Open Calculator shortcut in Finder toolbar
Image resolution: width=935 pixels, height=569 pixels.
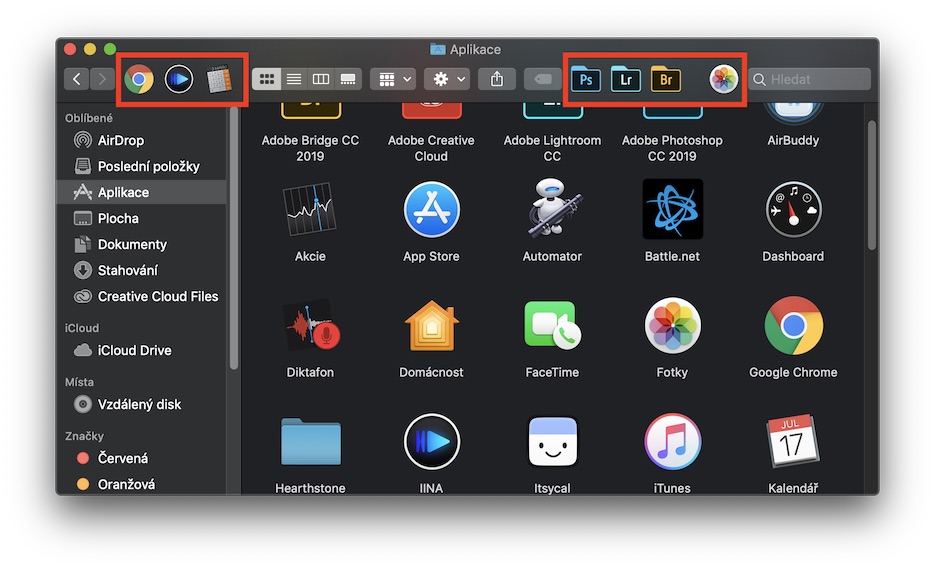(219, 79)
